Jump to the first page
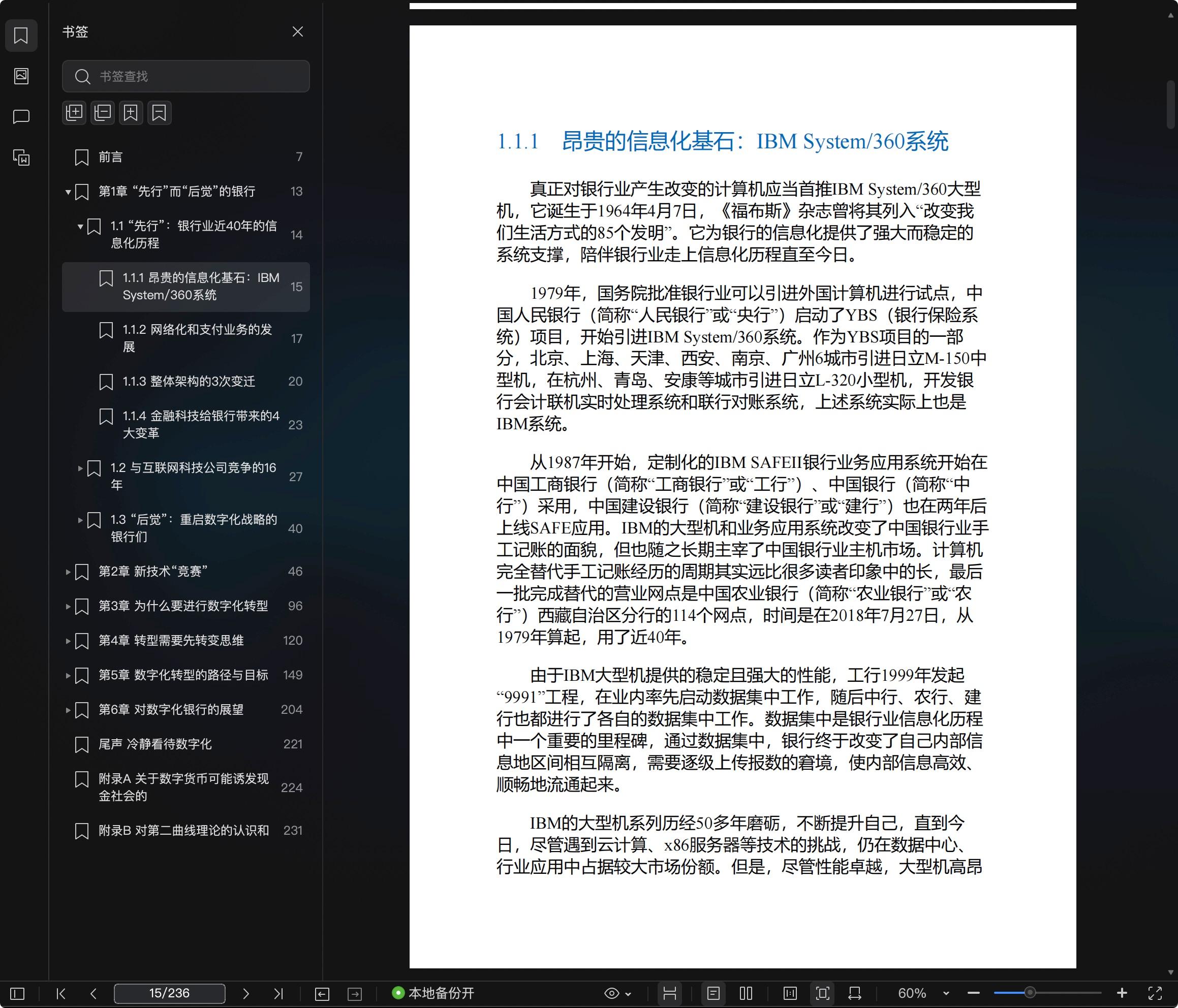 [x=61, y=994]
